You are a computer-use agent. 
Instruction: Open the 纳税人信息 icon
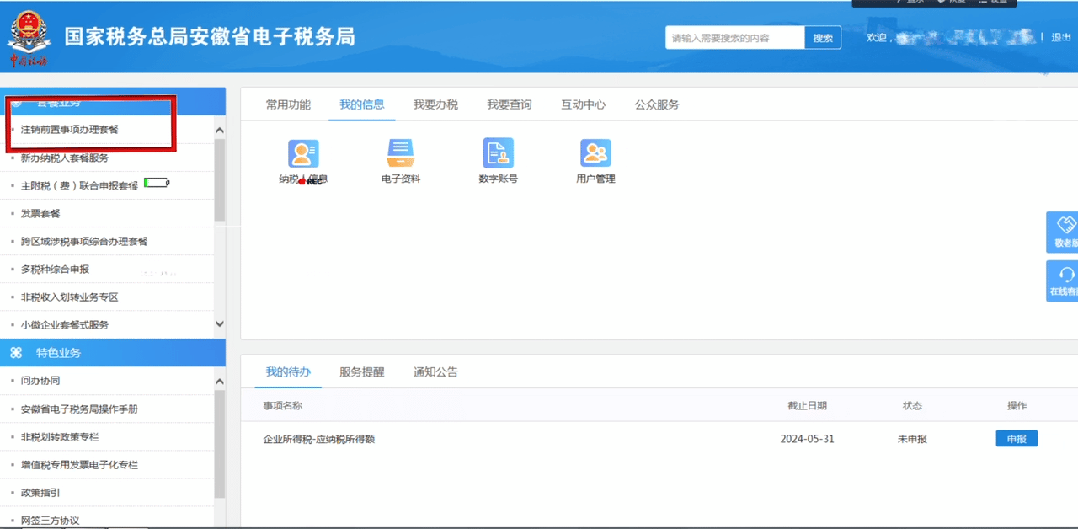[x=303, y=153]
